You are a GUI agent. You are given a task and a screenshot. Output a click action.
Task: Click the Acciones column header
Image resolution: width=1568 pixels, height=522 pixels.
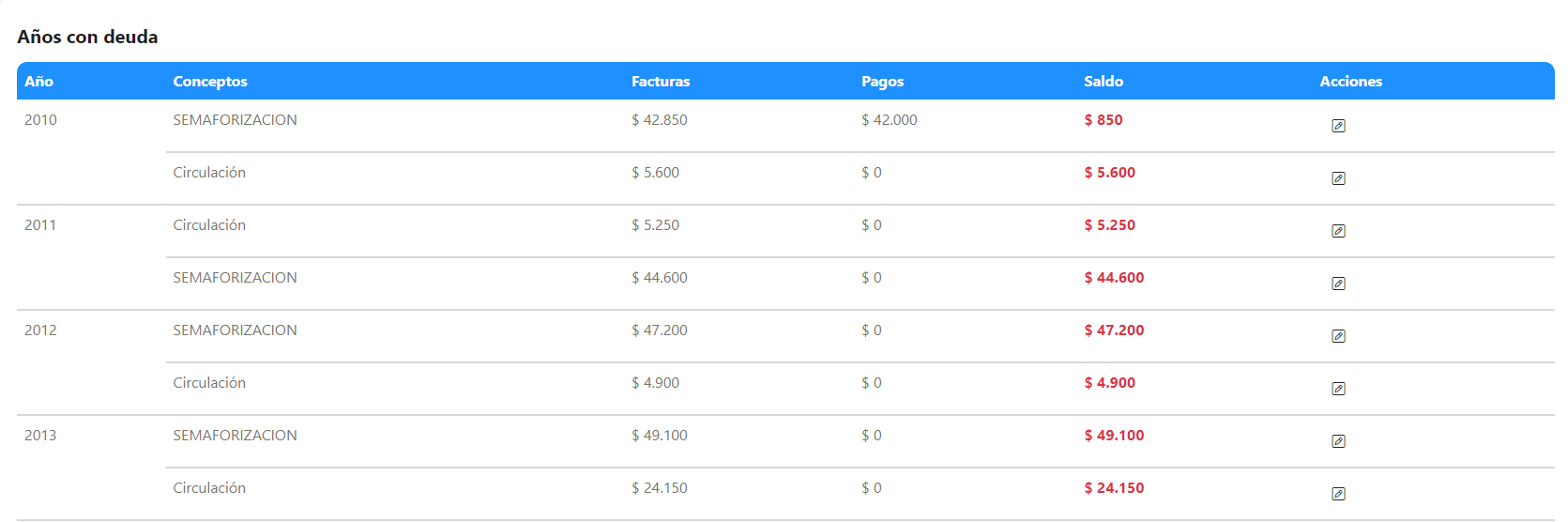[1351, 82]
